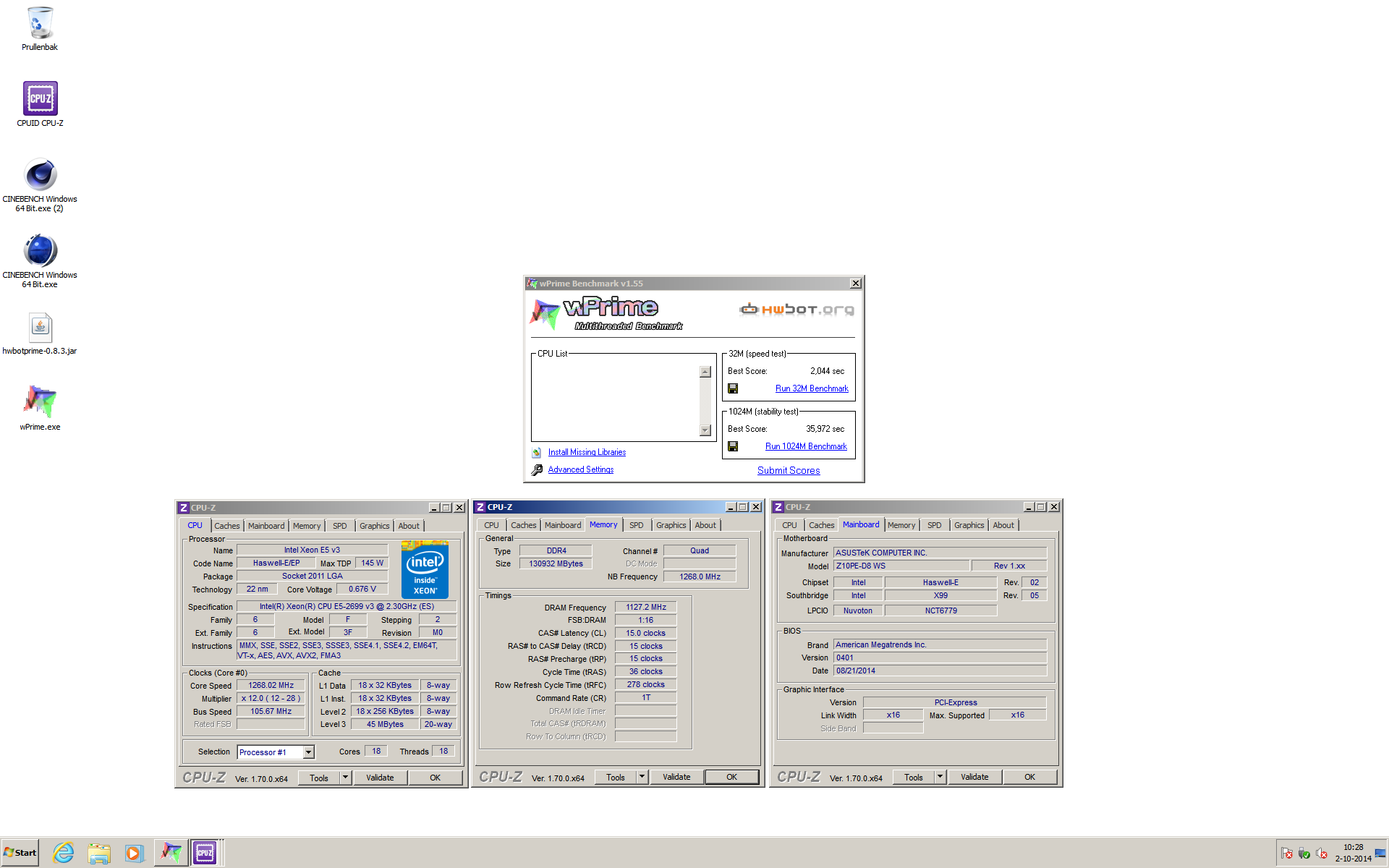Click Tools button in middle CPU-Z window
Screen dimensions: 1389x868
pos(616,777)
